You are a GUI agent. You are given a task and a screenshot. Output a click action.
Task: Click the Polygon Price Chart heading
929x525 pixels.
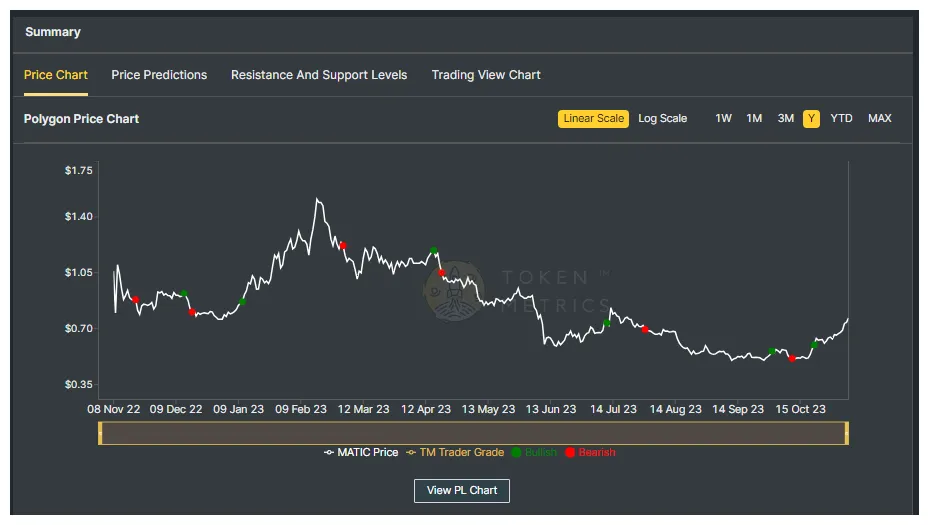pos(81,119)
